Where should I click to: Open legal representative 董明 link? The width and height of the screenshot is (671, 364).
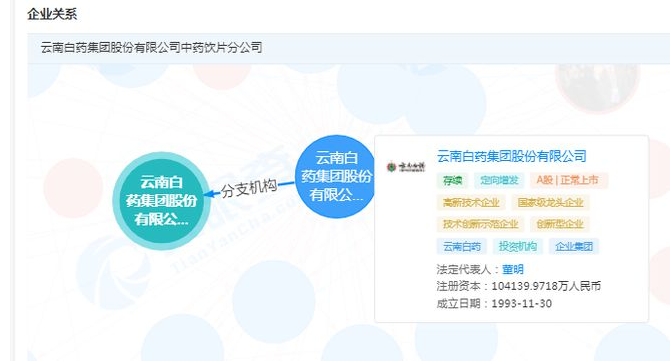pos(513,269)
